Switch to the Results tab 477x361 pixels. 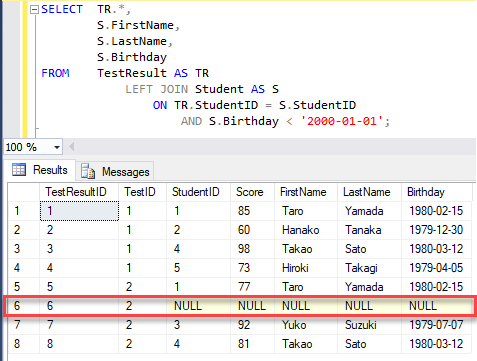tap(40, 170)
